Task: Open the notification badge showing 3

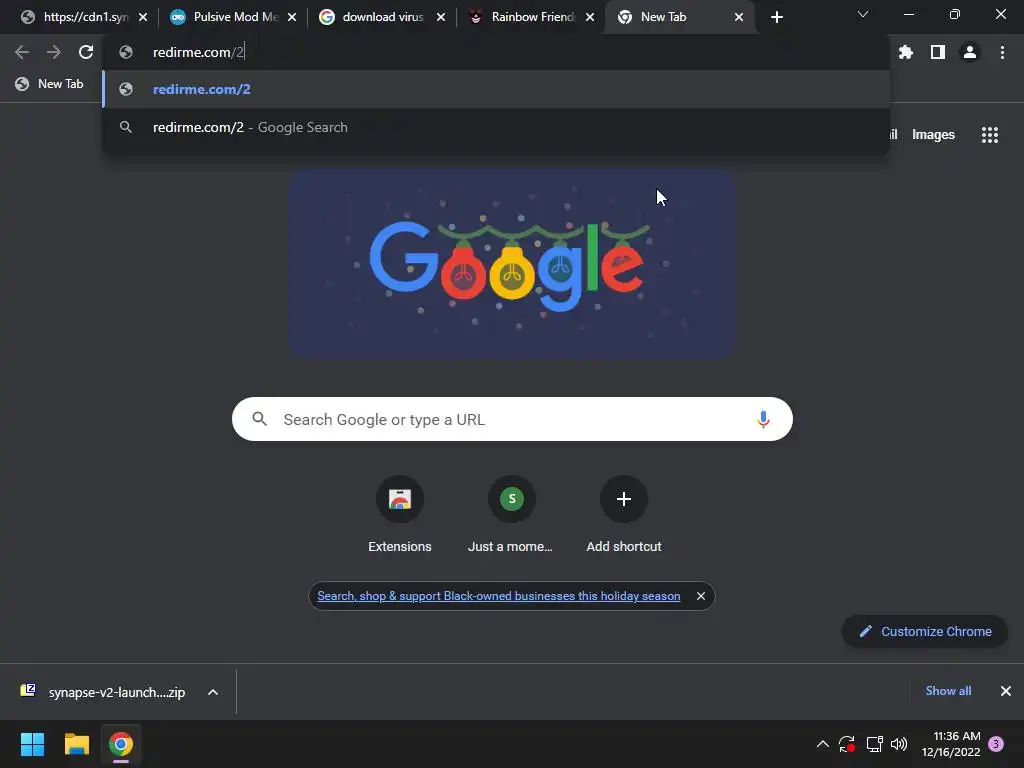Action: [996, 744]
